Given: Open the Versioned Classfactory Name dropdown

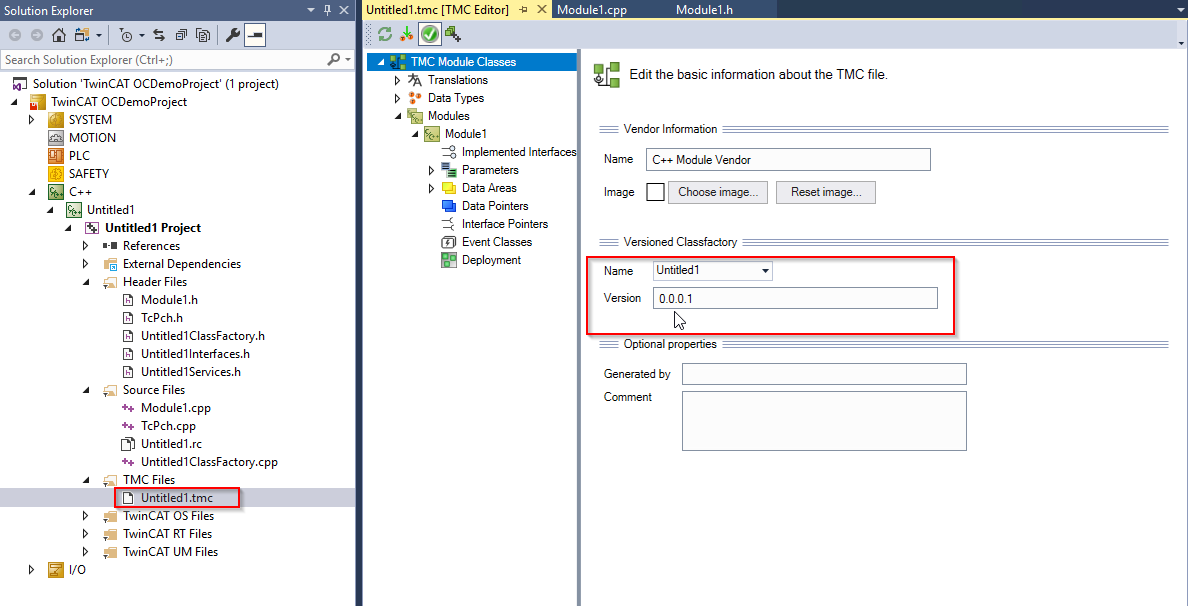Looking at the screenshot, I should (x=765, y=270).
